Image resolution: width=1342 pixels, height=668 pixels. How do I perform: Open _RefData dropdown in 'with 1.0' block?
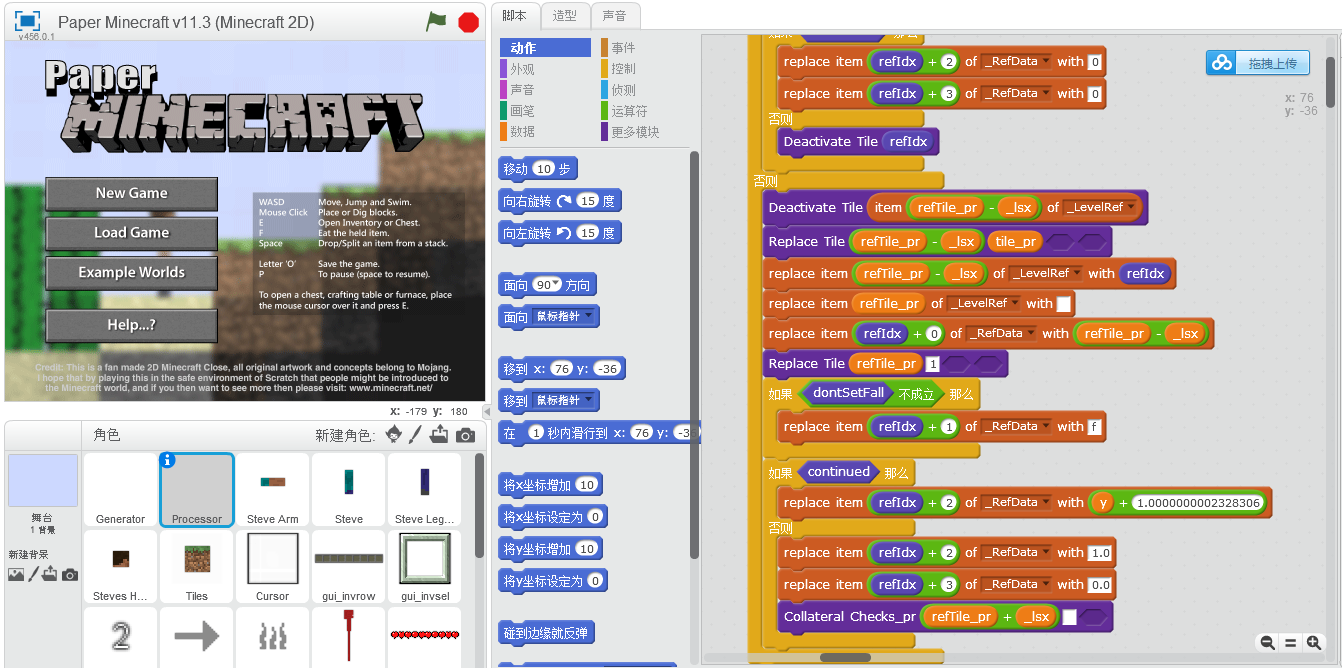point(1046,552)
